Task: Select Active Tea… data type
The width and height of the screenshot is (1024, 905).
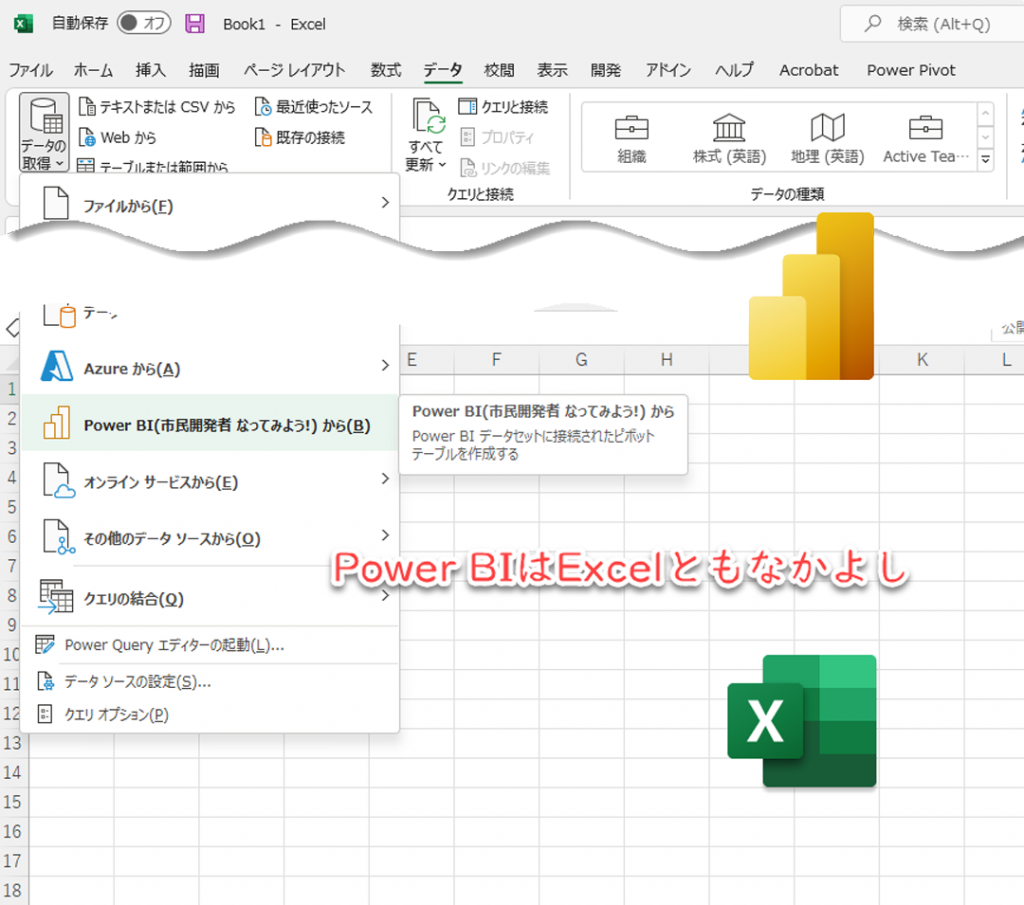Action: [925, 138]
